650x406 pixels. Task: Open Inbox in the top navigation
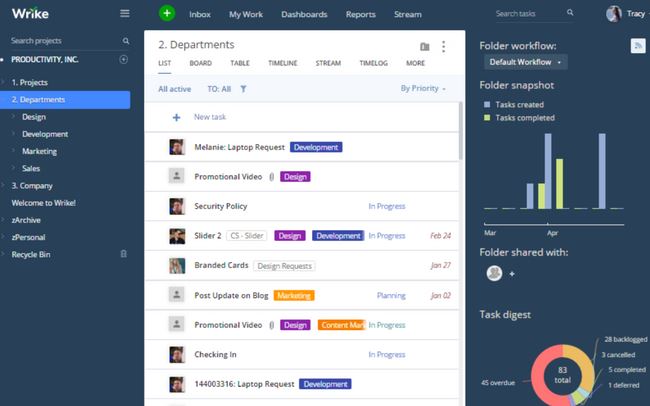pos(200,14)
